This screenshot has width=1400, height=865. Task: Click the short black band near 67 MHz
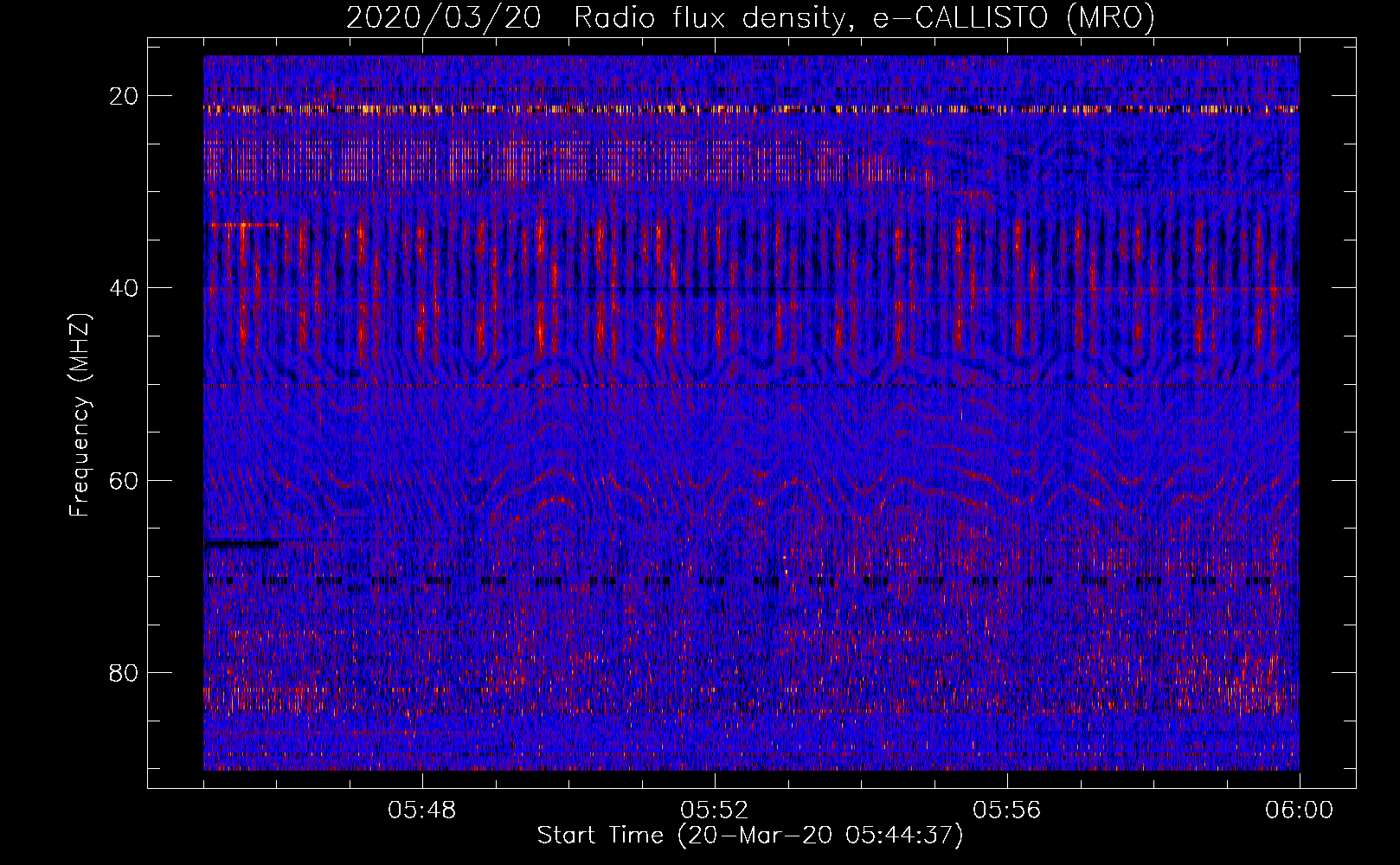click(241, 544)
